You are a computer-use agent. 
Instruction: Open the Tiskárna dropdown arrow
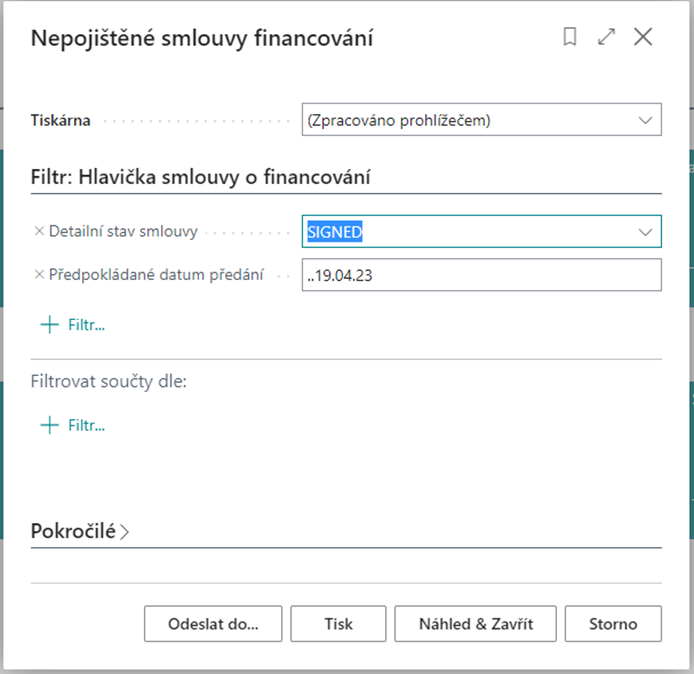pyautogui.click(x=645, y=120)
